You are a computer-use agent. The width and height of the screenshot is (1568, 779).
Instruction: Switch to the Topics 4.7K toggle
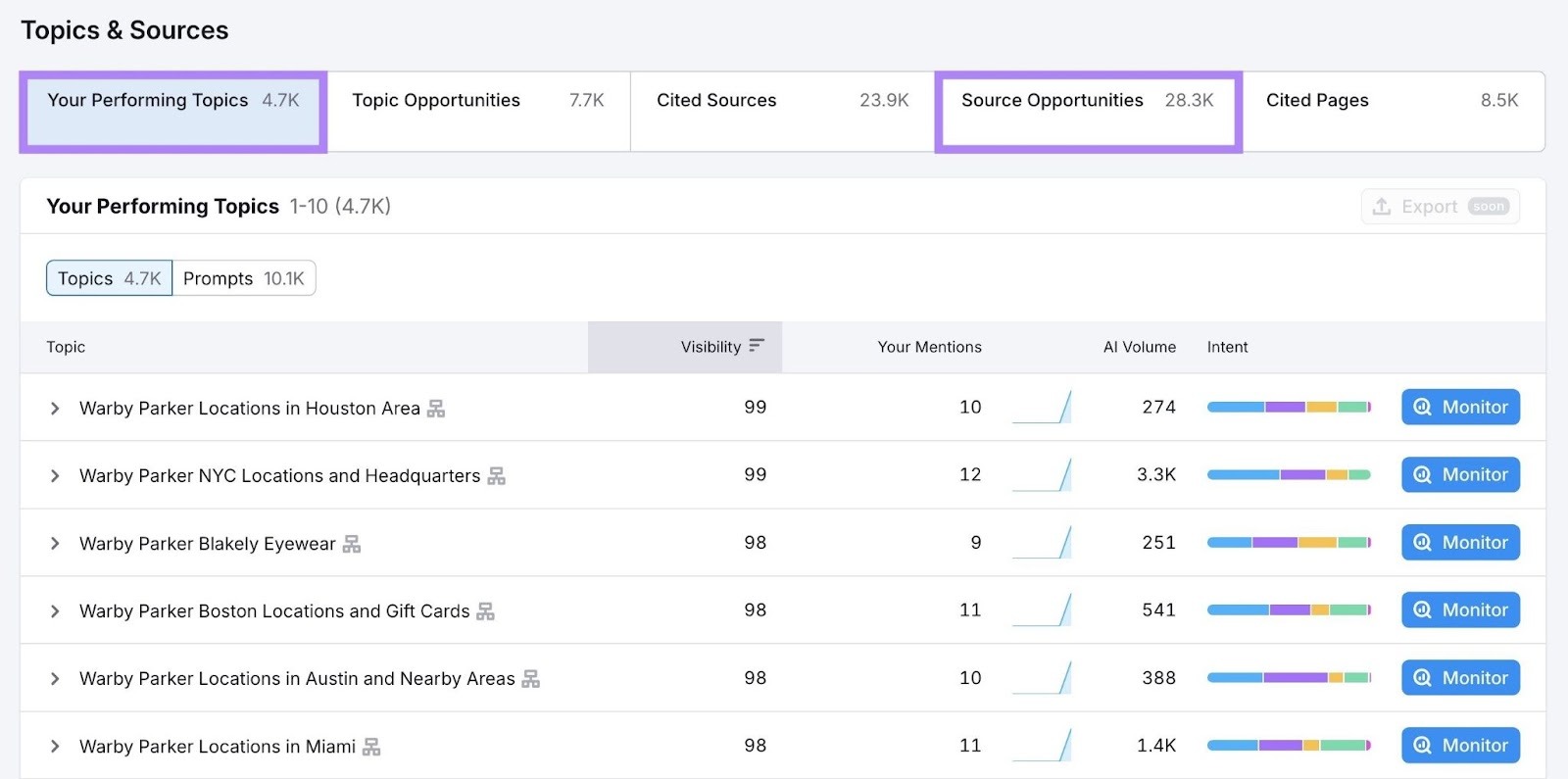coord(109,278)
